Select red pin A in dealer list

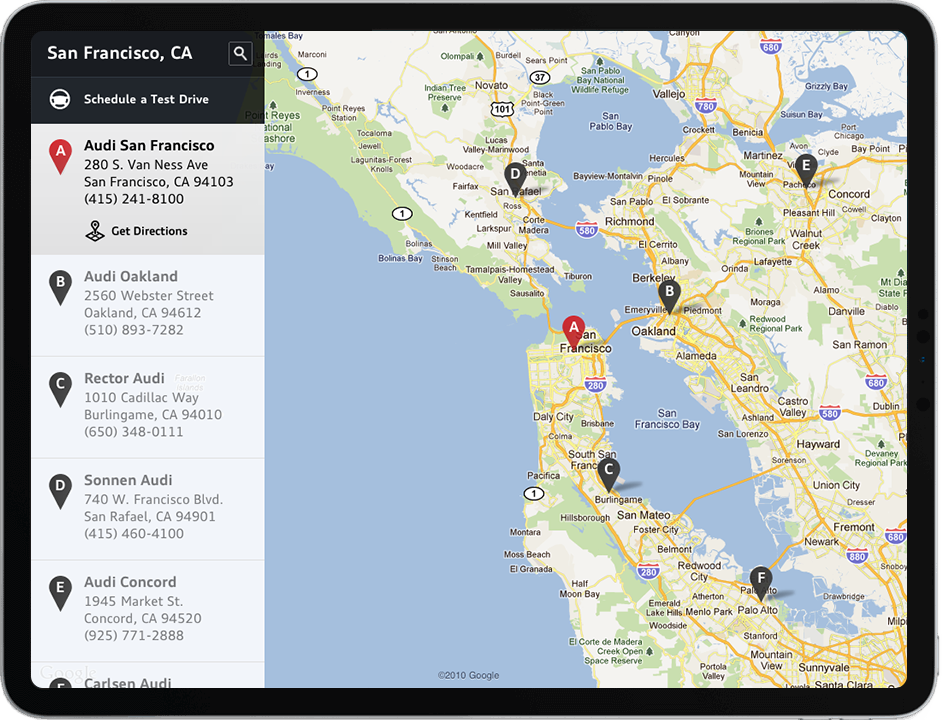(61, 156)
